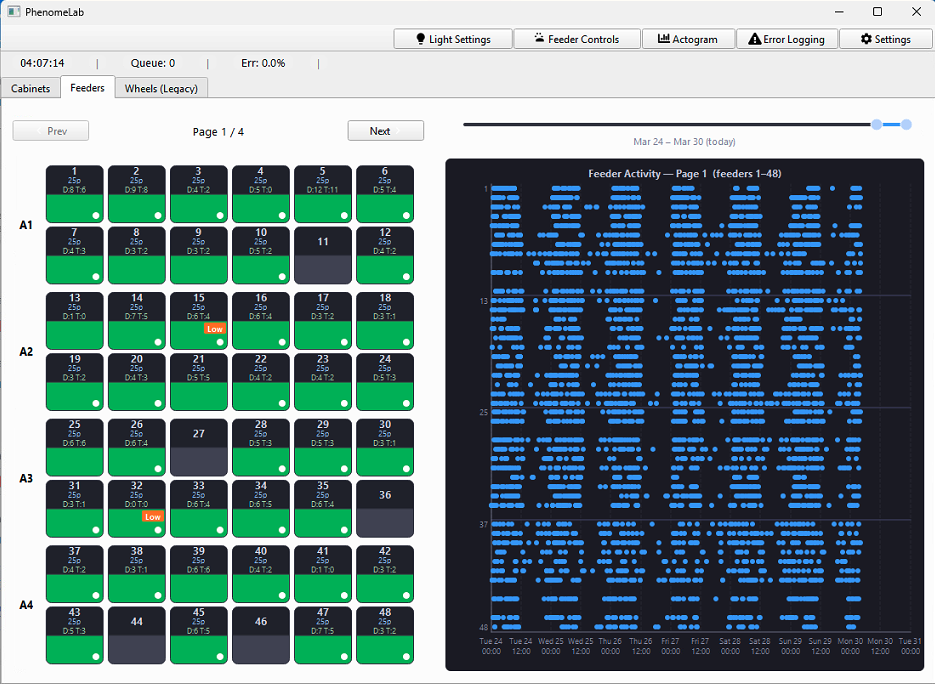Click the white status dot on feeder 1
This screenshot has height=684, width=935.
96,214
